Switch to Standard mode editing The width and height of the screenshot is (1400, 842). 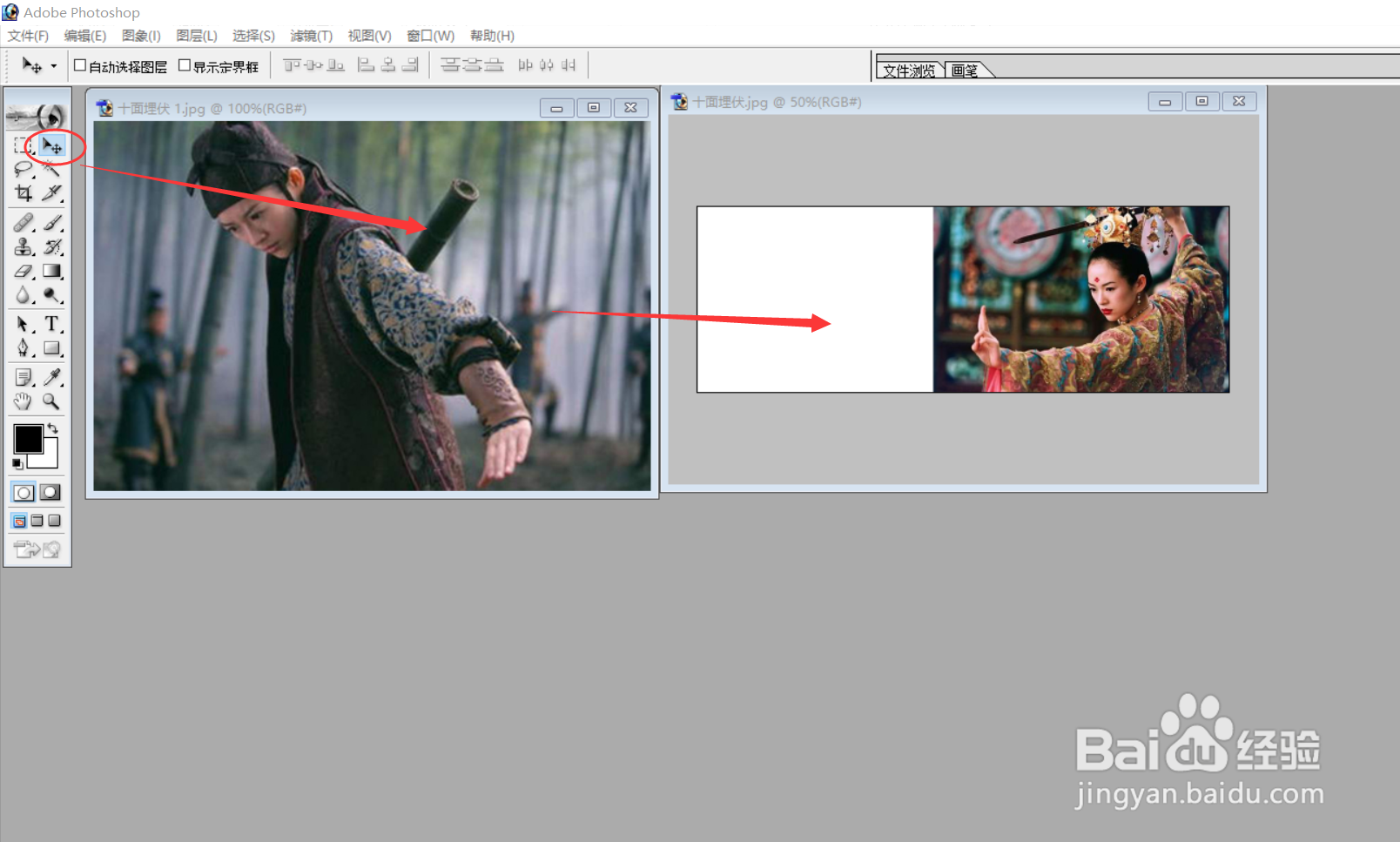(24, 493)
